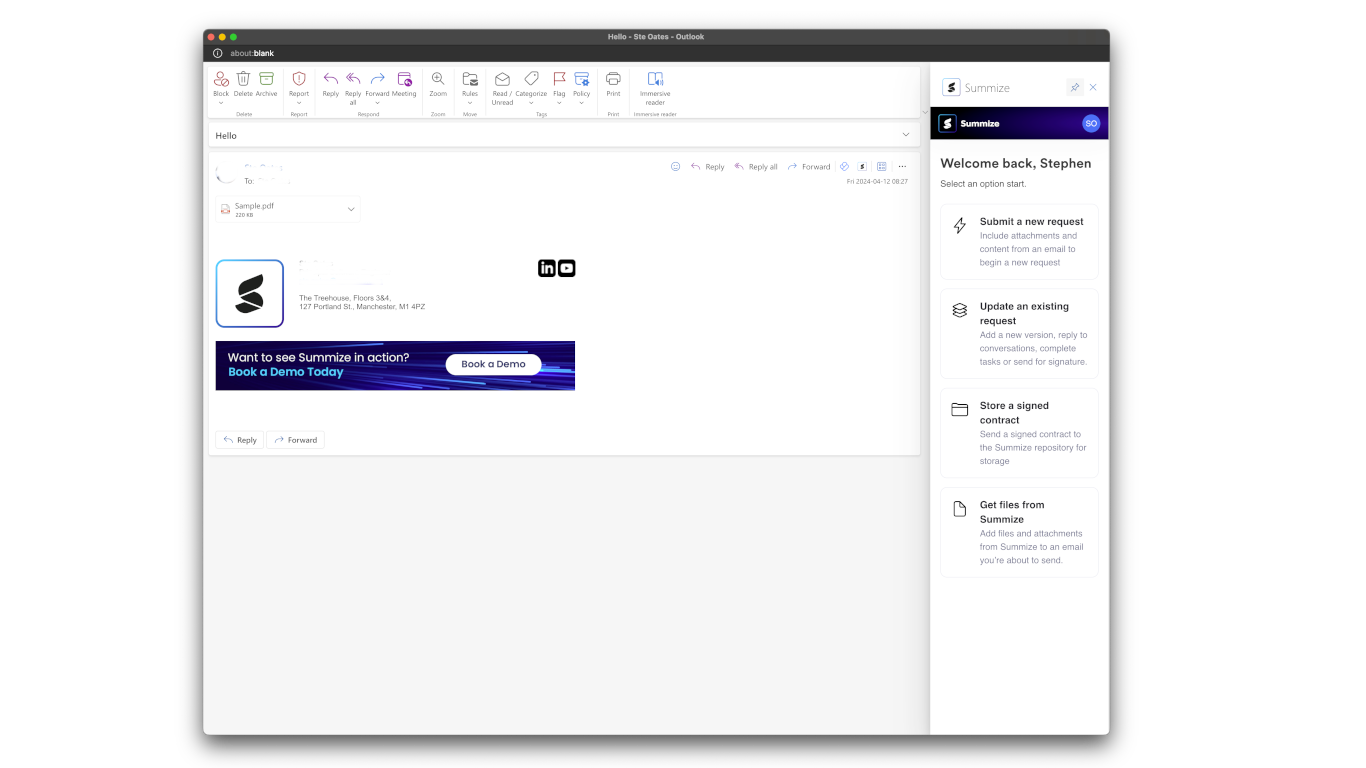Click the Summize logo in the email signature
1366x768 pixels.
(x=250, y=294)
